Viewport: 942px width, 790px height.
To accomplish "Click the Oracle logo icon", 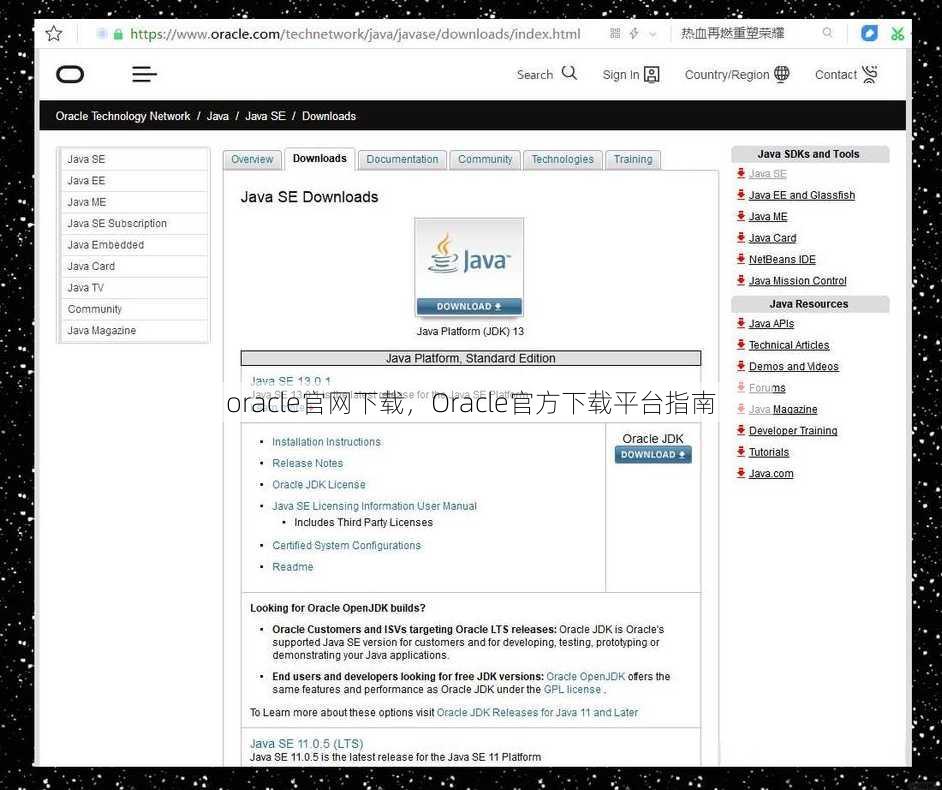I will pos(70,74).
